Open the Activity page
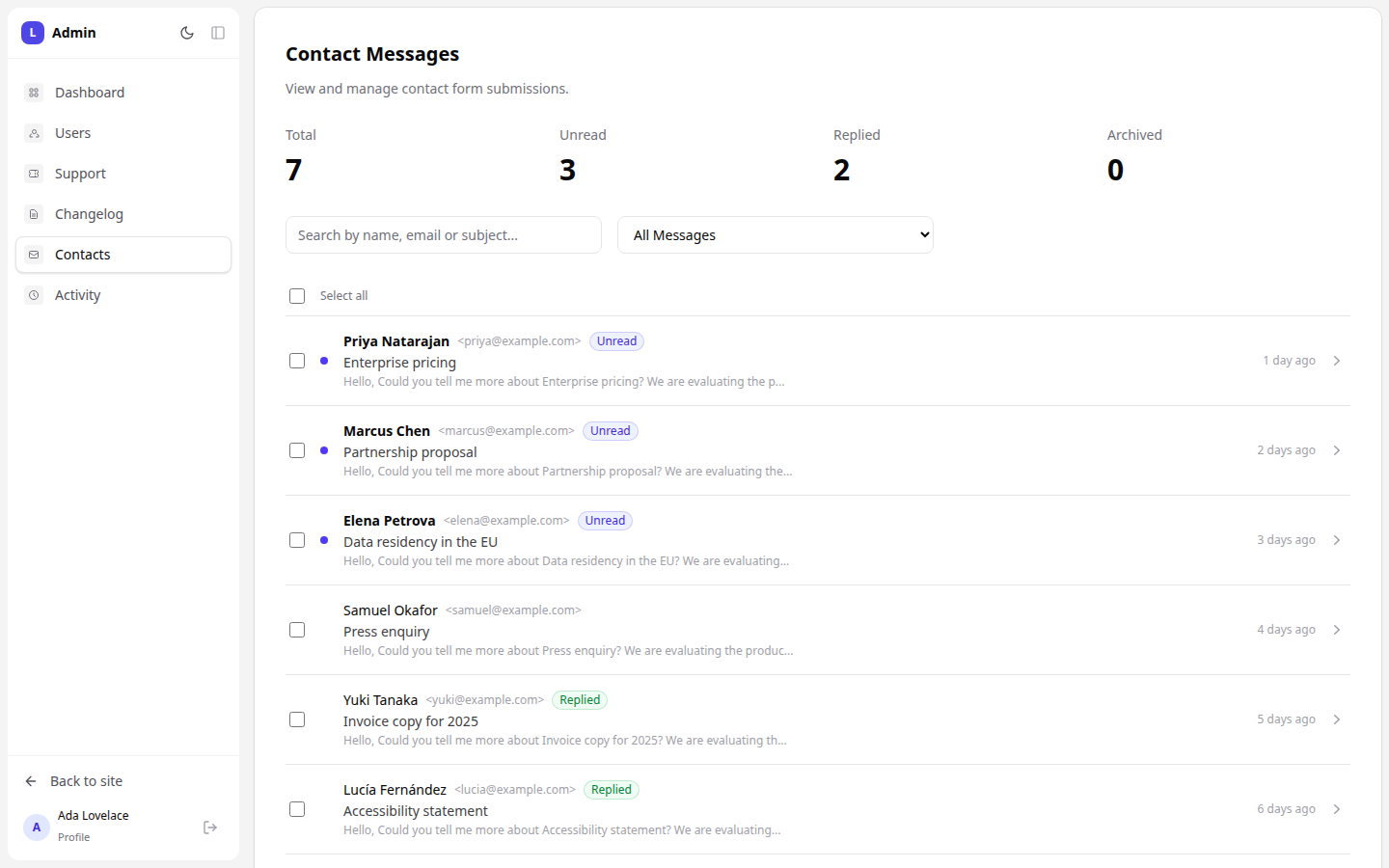 123,295
